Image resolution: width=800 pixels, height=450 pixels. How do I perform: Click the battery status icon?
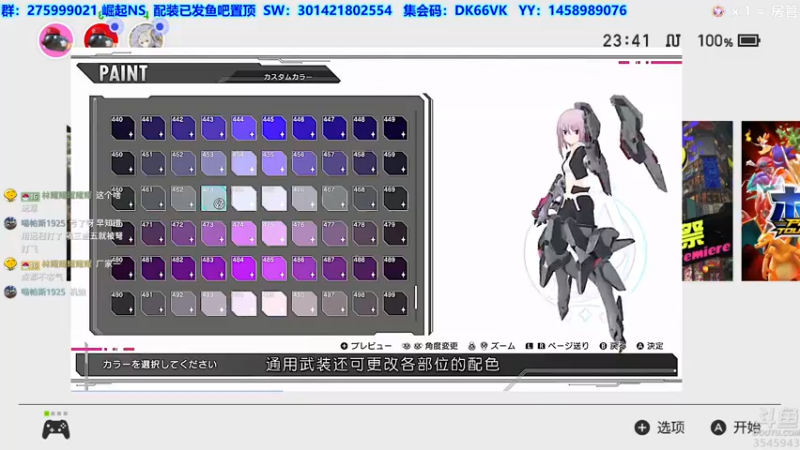click(x=749, y=41)
